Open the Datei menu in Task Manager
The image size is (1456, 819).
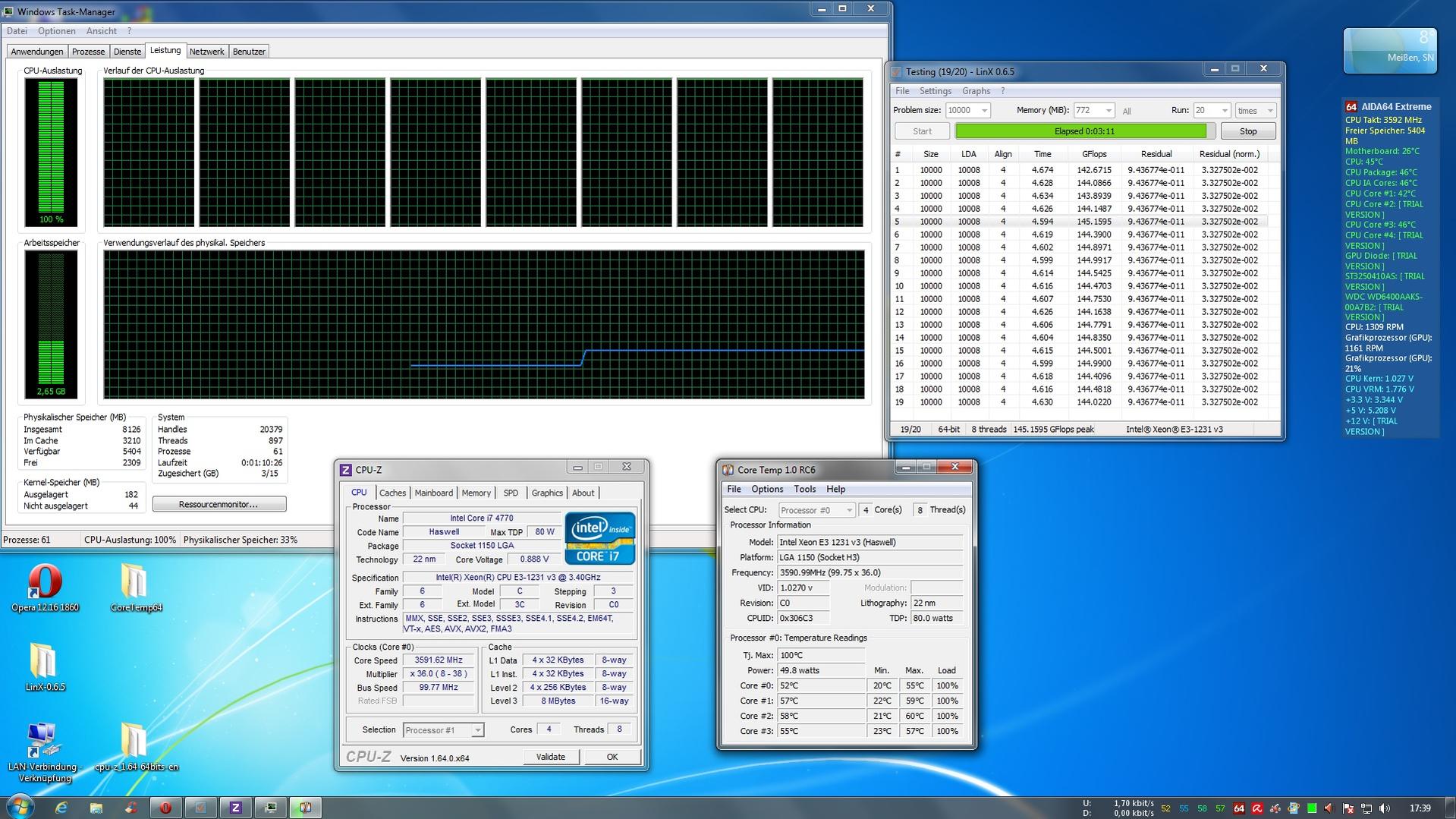[17, 31]
